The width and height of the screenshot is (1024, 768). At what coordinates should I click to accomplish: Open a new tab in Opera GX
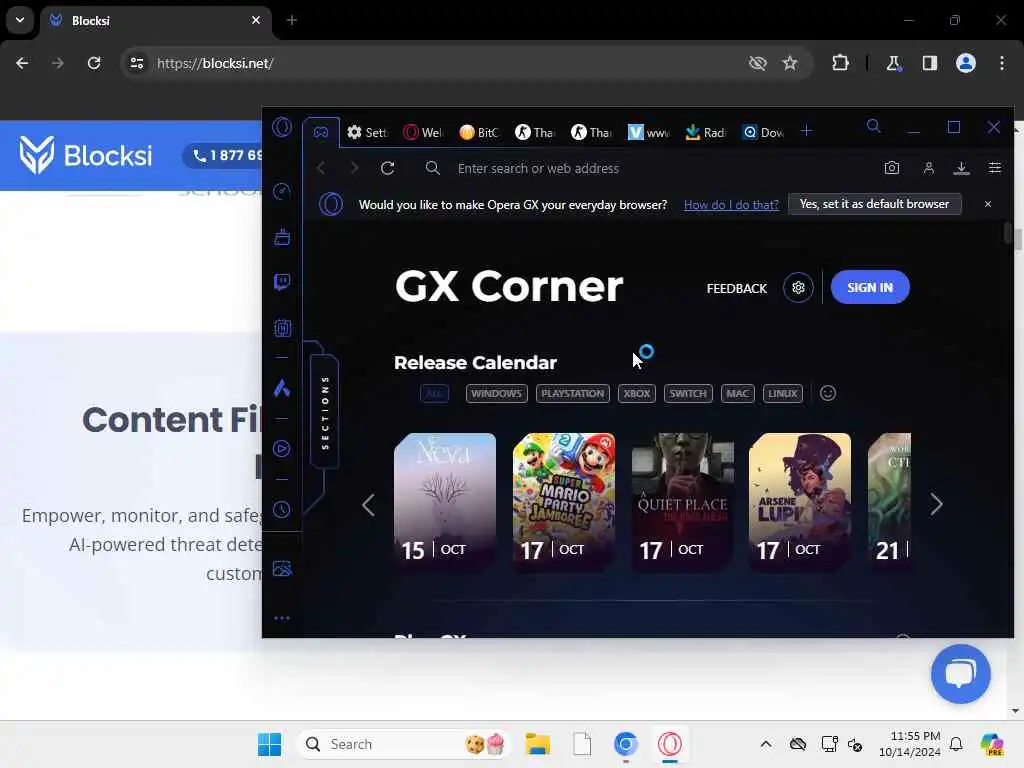tap(807, 131)
